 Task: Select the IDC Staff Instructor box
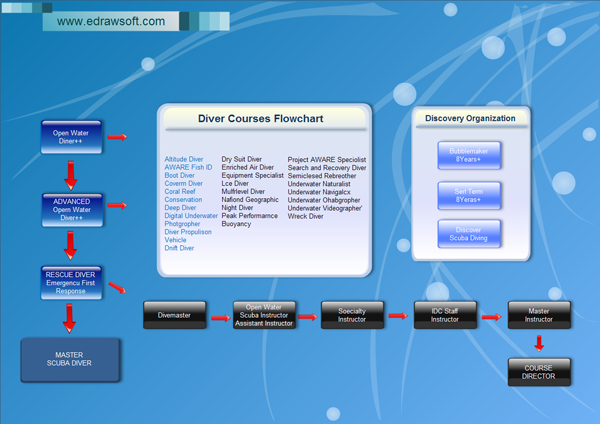tap(445, 315)
